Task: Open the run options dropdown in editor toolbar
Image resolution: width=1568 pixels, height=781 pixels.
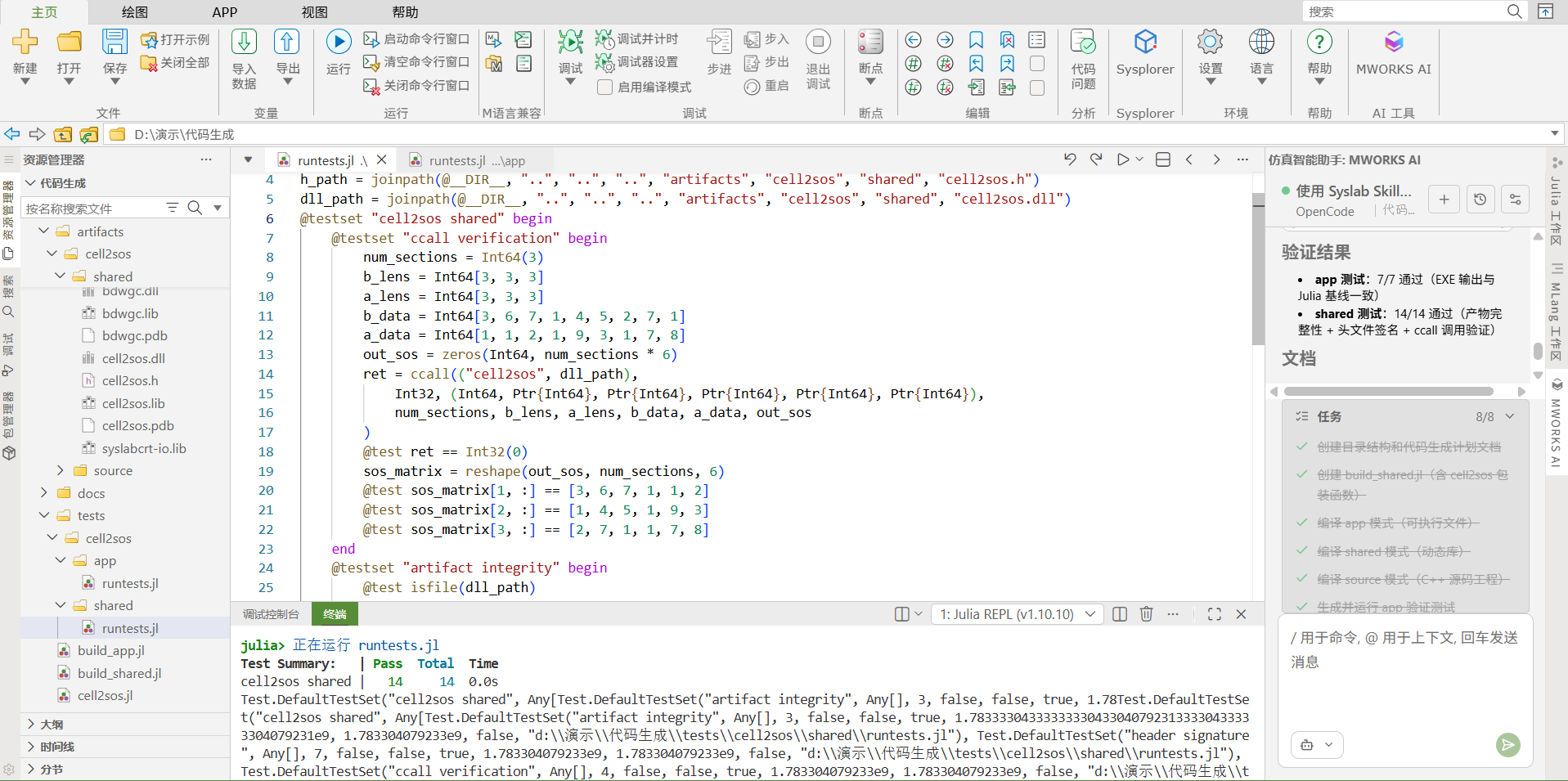Action: point(1139,159)
